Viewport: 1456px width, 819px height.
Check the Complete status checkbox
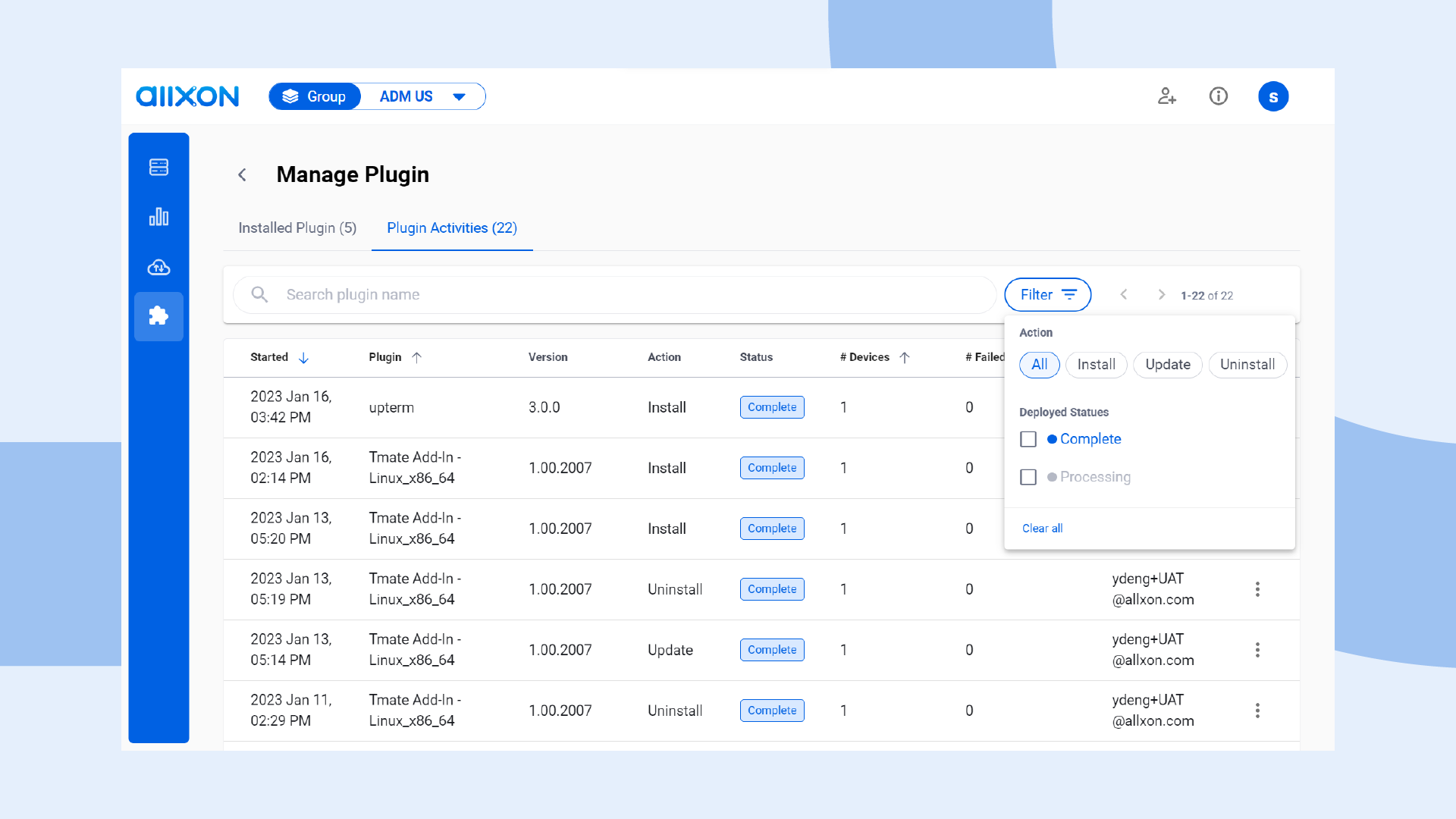(1028, 439)
